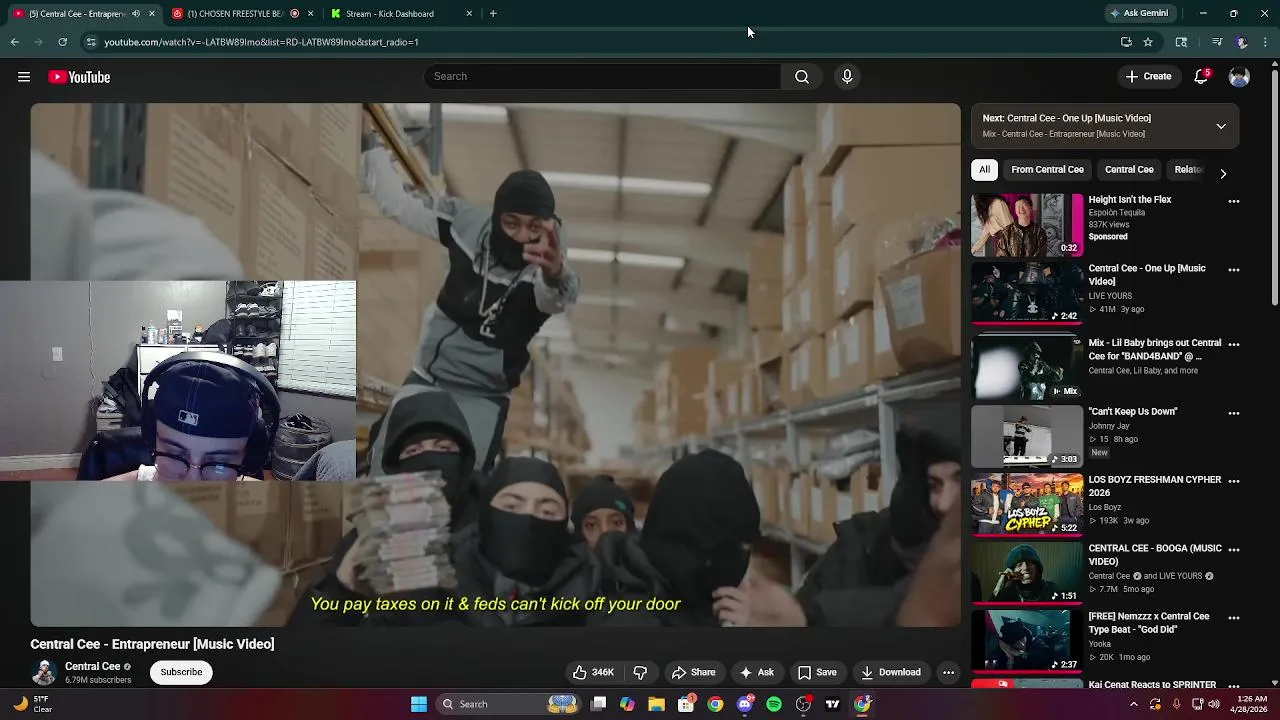Open the YouTube hamburger guide menu

(24, 77)
